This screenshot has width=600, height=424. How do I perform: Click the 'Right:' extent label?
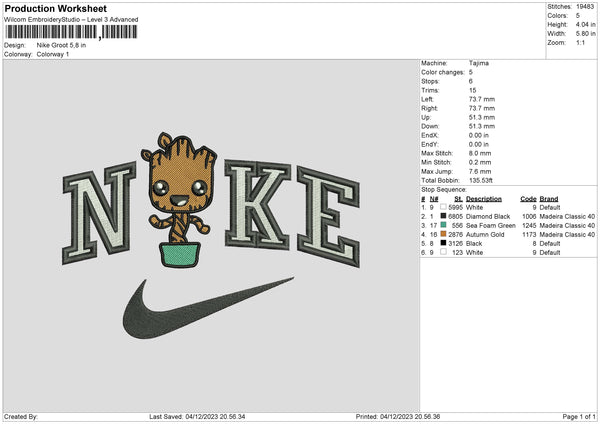click(429, 108)
